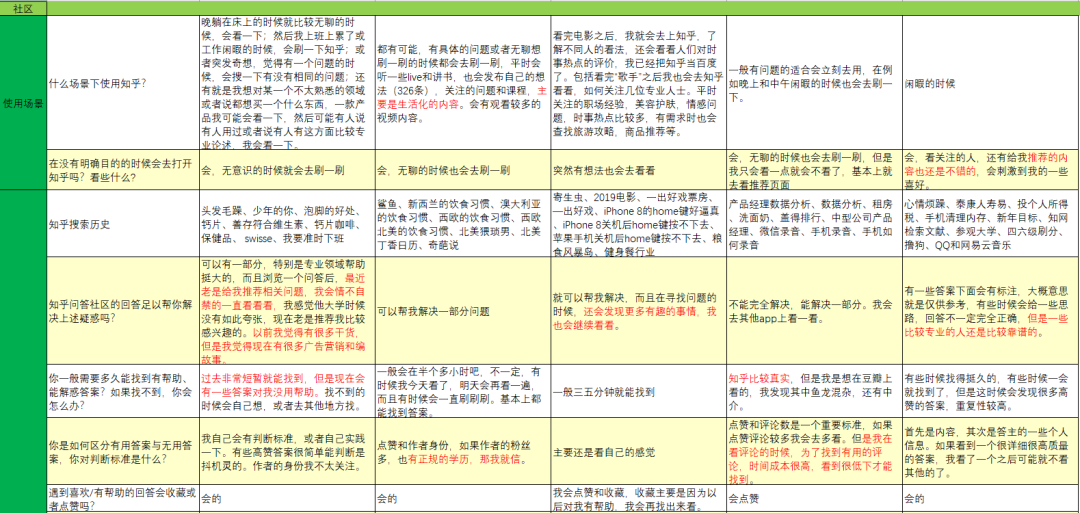Select question 遇到喜欢/有帮助的回答会收藏或者点赞吗
1080x513 pixels.
pyautogui.click(x=123, y=499)
